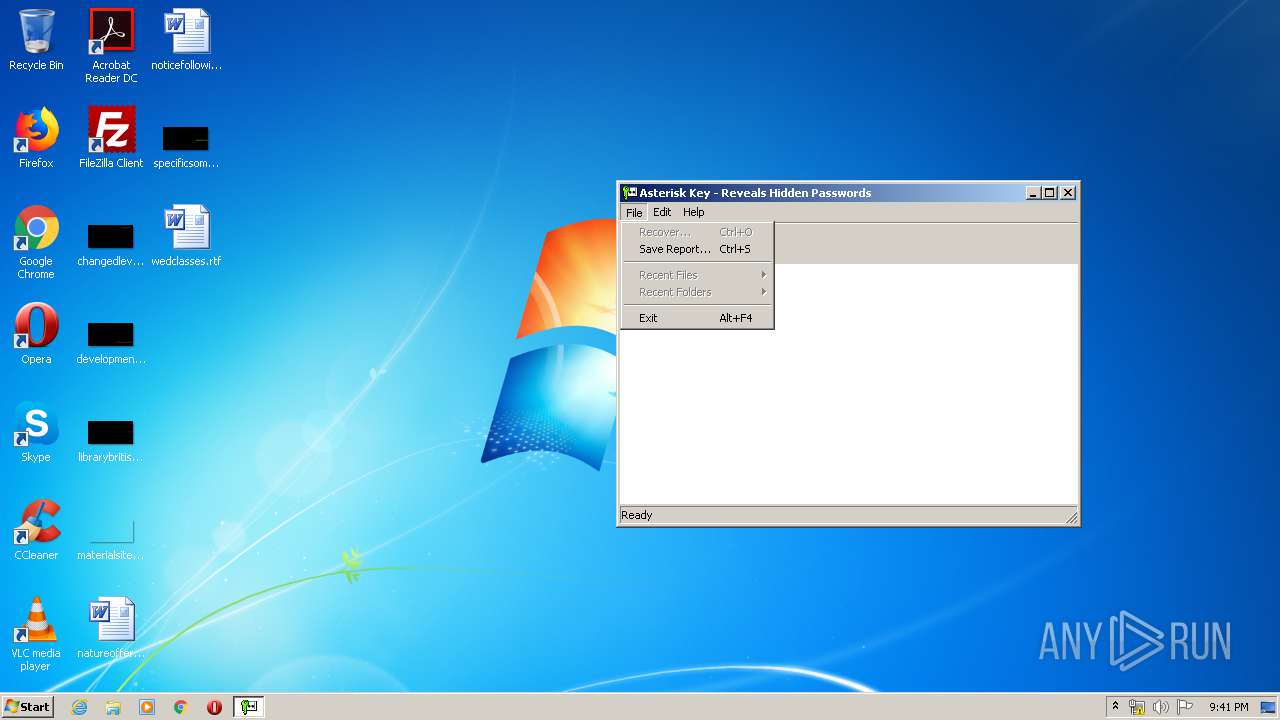This screenshot has height=720, width=1280.
Task: Open VLC media player shortcut
Action: pos(36,634)
